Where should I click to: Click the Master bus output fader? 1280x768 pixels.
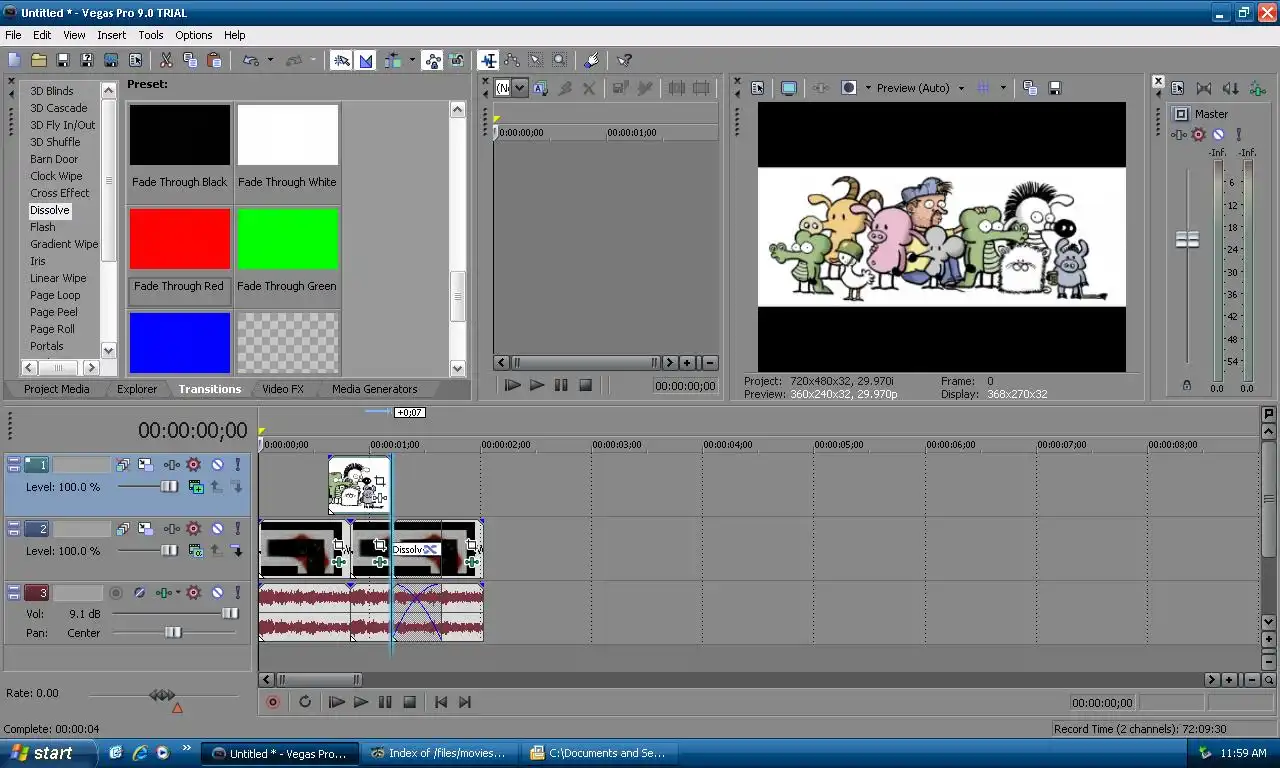point(1187,239)
